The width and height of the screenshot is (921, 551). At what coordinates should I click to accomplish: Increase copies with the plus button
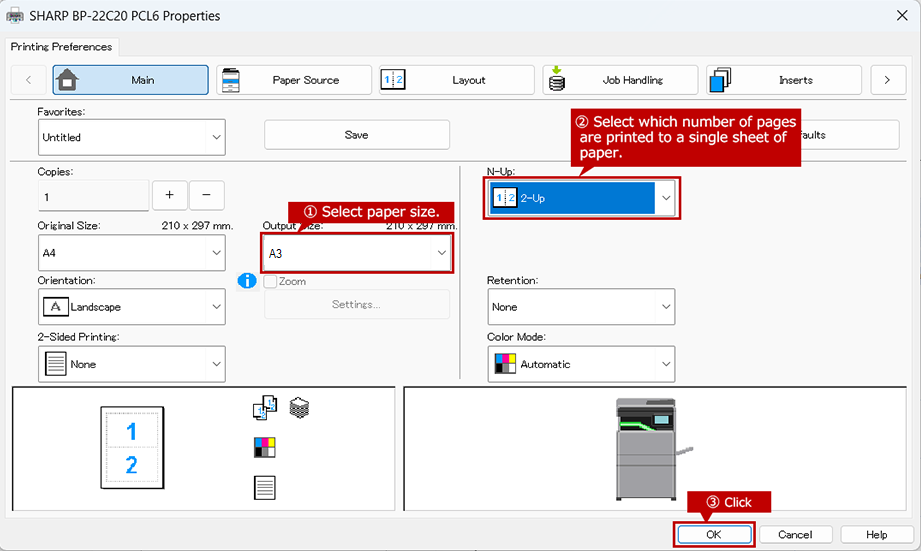point(170,195)
